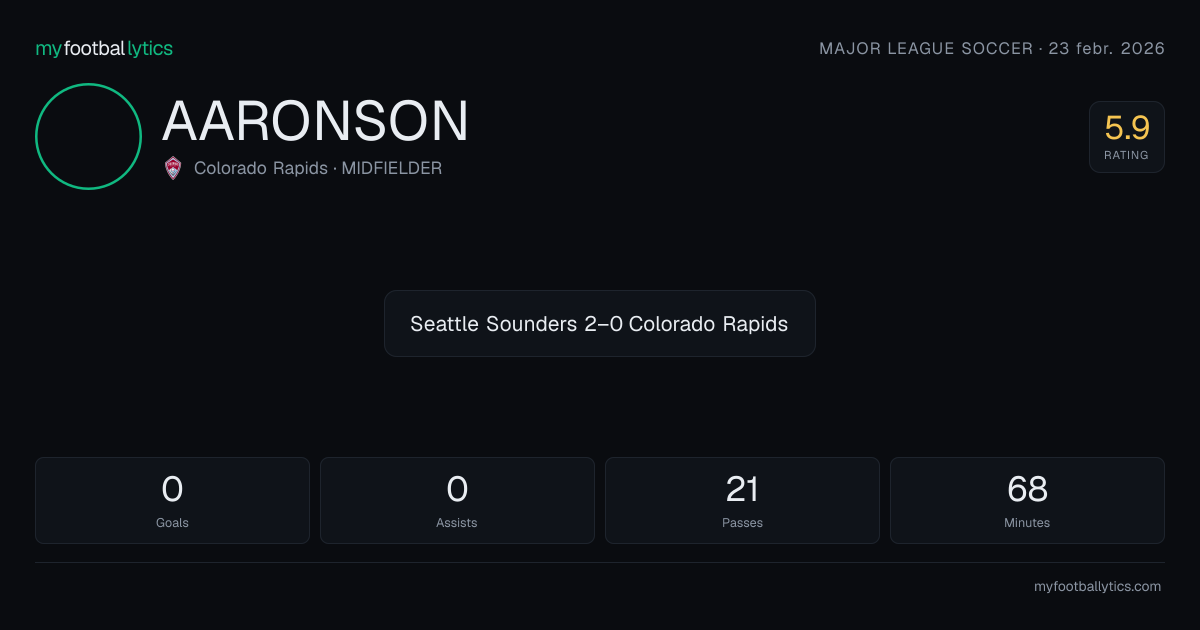
Task: Click the Colorado Rapids club crest icon
Action: point(173,168)
